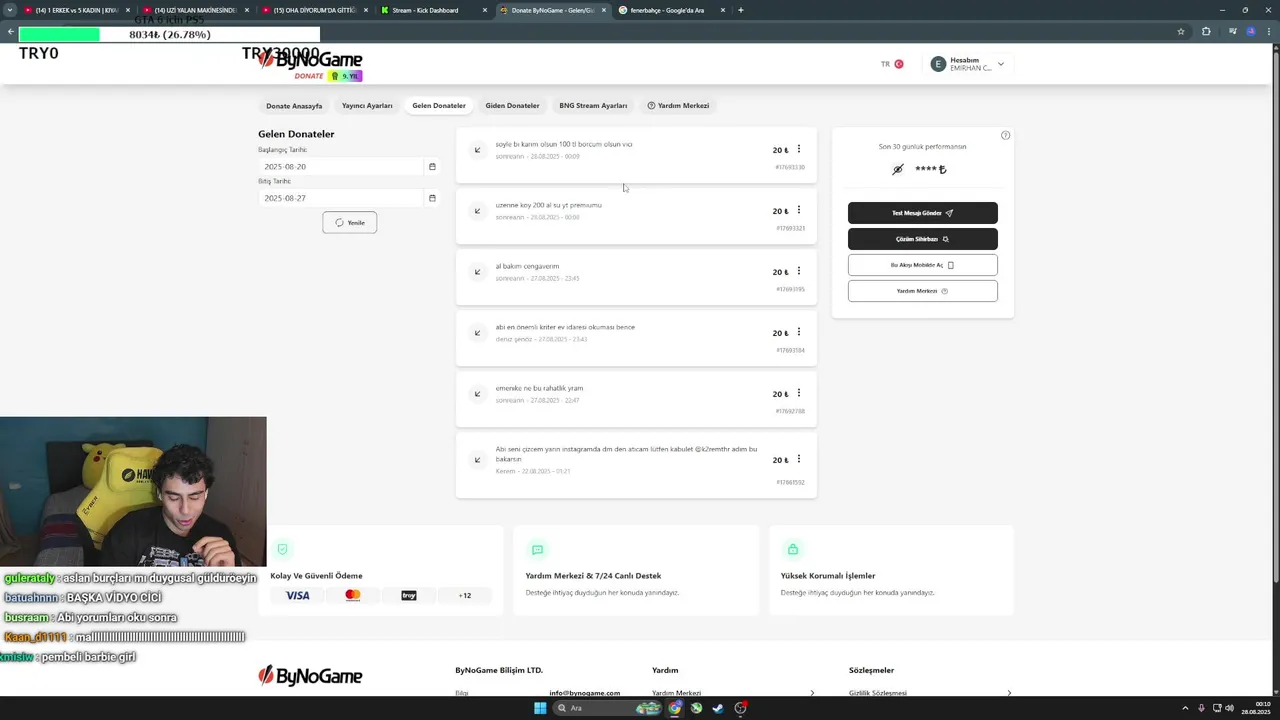The image size is (1280, 720).
Task: Click the Troy payment logo
Action: [x=409, y=595]
